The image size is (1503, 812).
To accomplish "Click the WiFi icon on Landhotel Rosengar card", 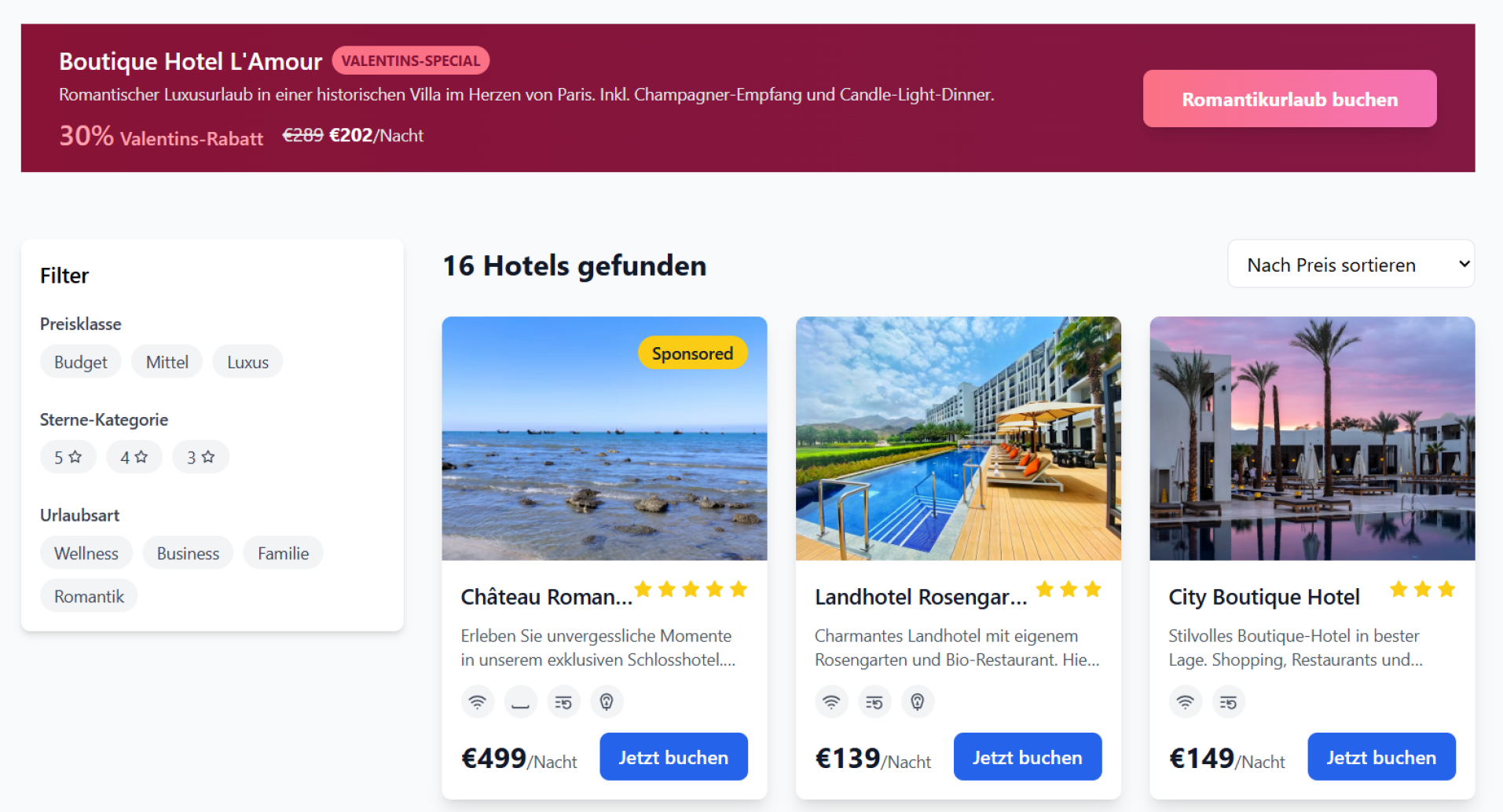I will (x=831, y=702).
